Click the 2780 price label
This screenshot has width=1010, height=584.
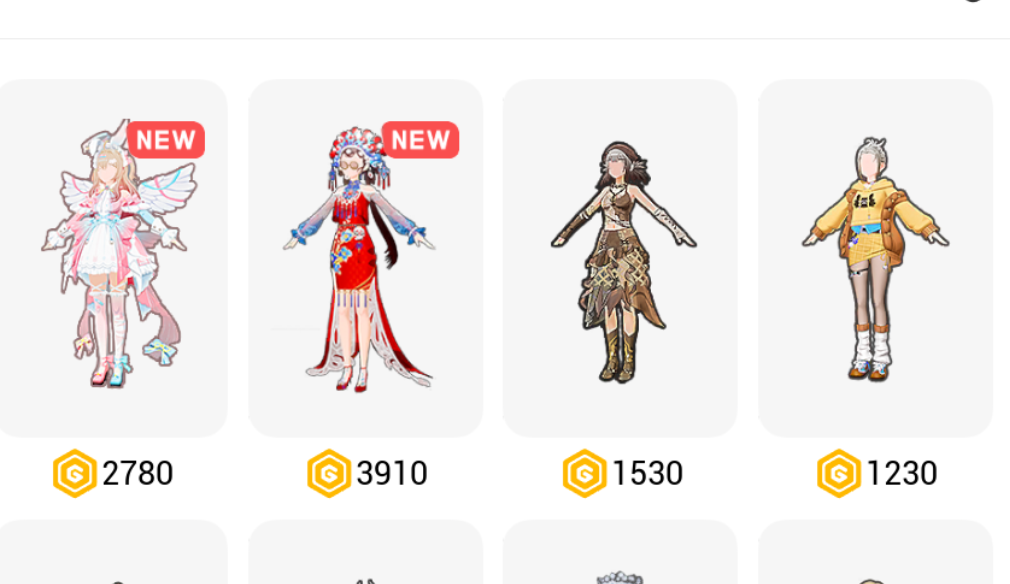tap(138, 473)
